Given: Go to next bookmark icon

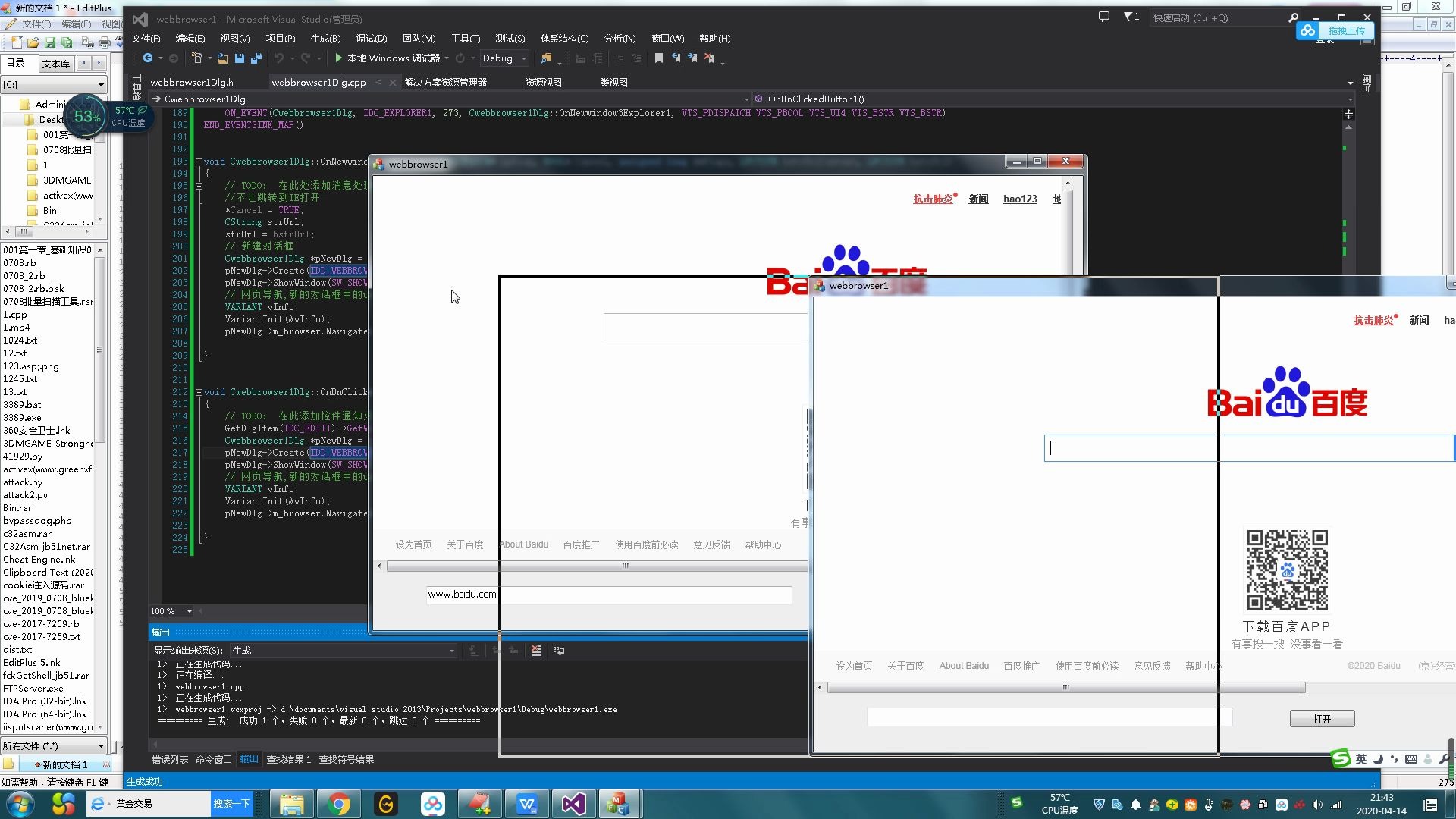Looking at the screenshot, I should [692, 58].
